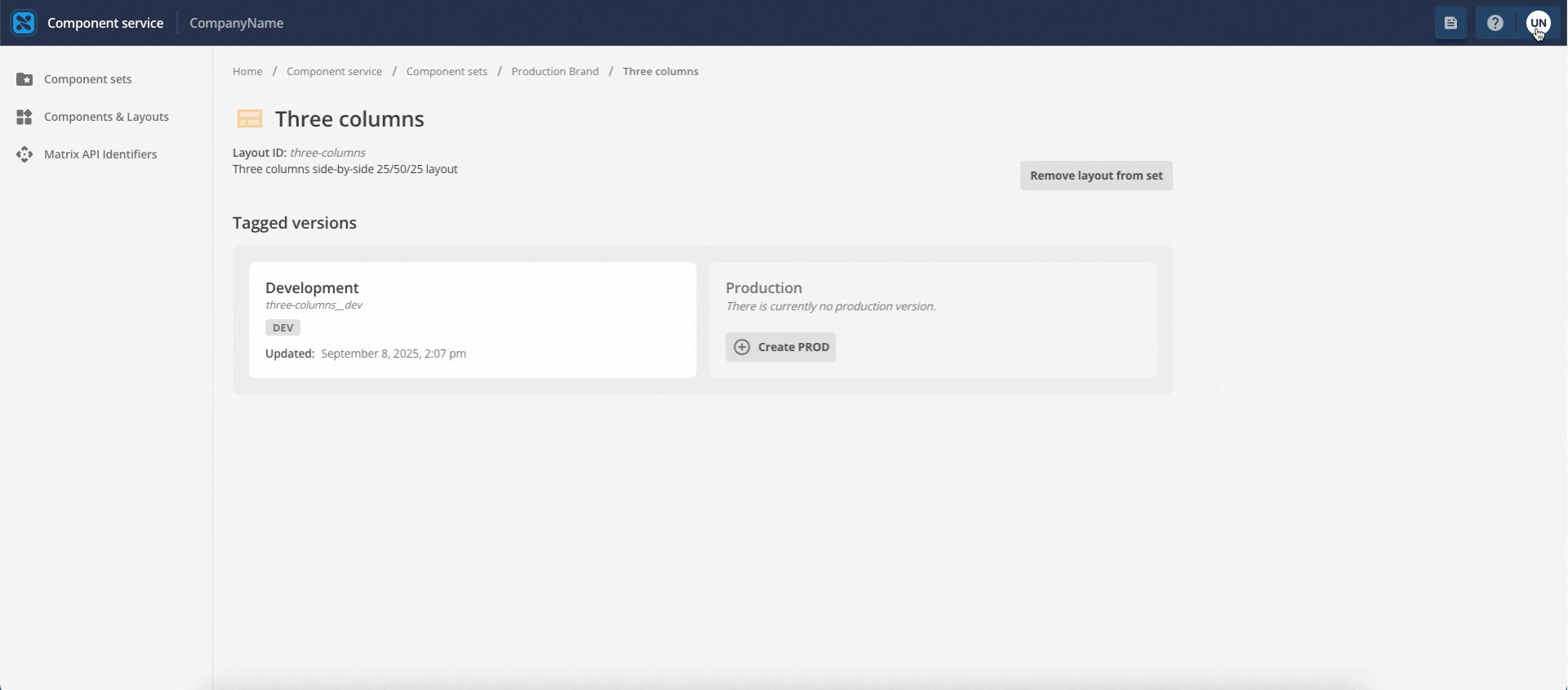
Task: Click the Three columns breadcrumb
Action: pyautogui.click(x=661, y=71)
